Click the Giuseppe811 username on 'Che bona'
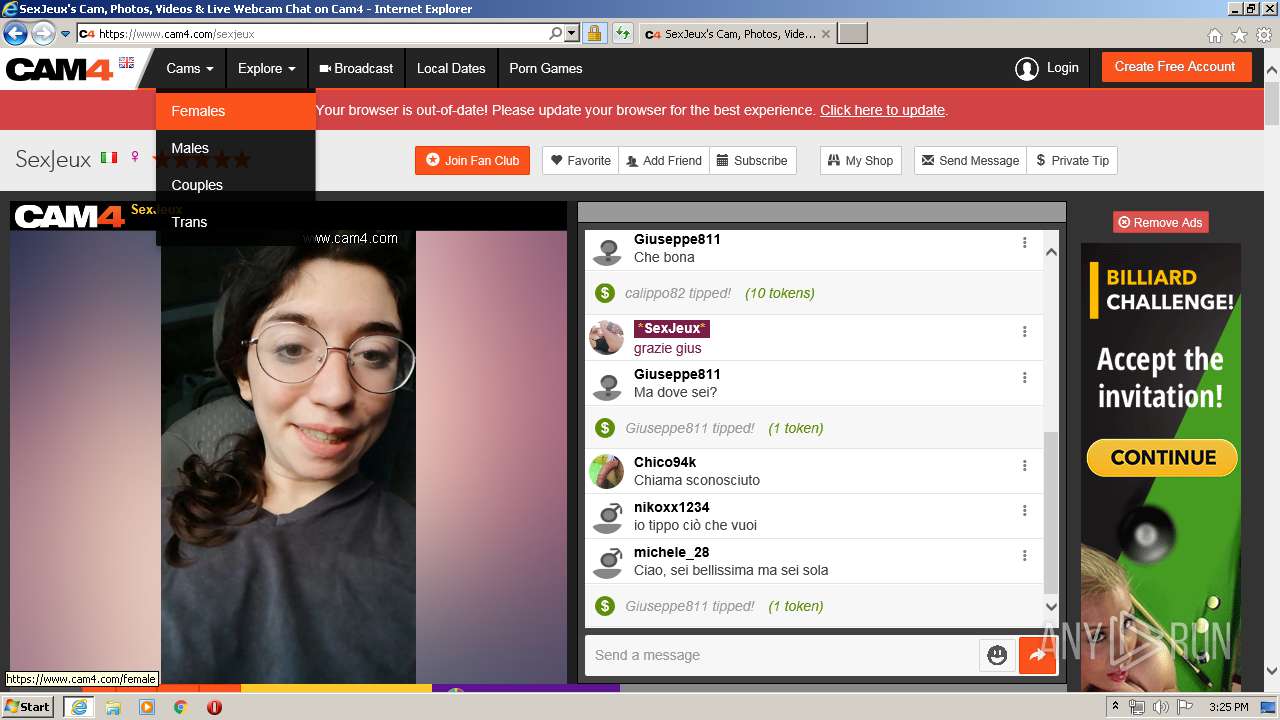Screen dimensions: 1280x720 click(x=677, y=239)
